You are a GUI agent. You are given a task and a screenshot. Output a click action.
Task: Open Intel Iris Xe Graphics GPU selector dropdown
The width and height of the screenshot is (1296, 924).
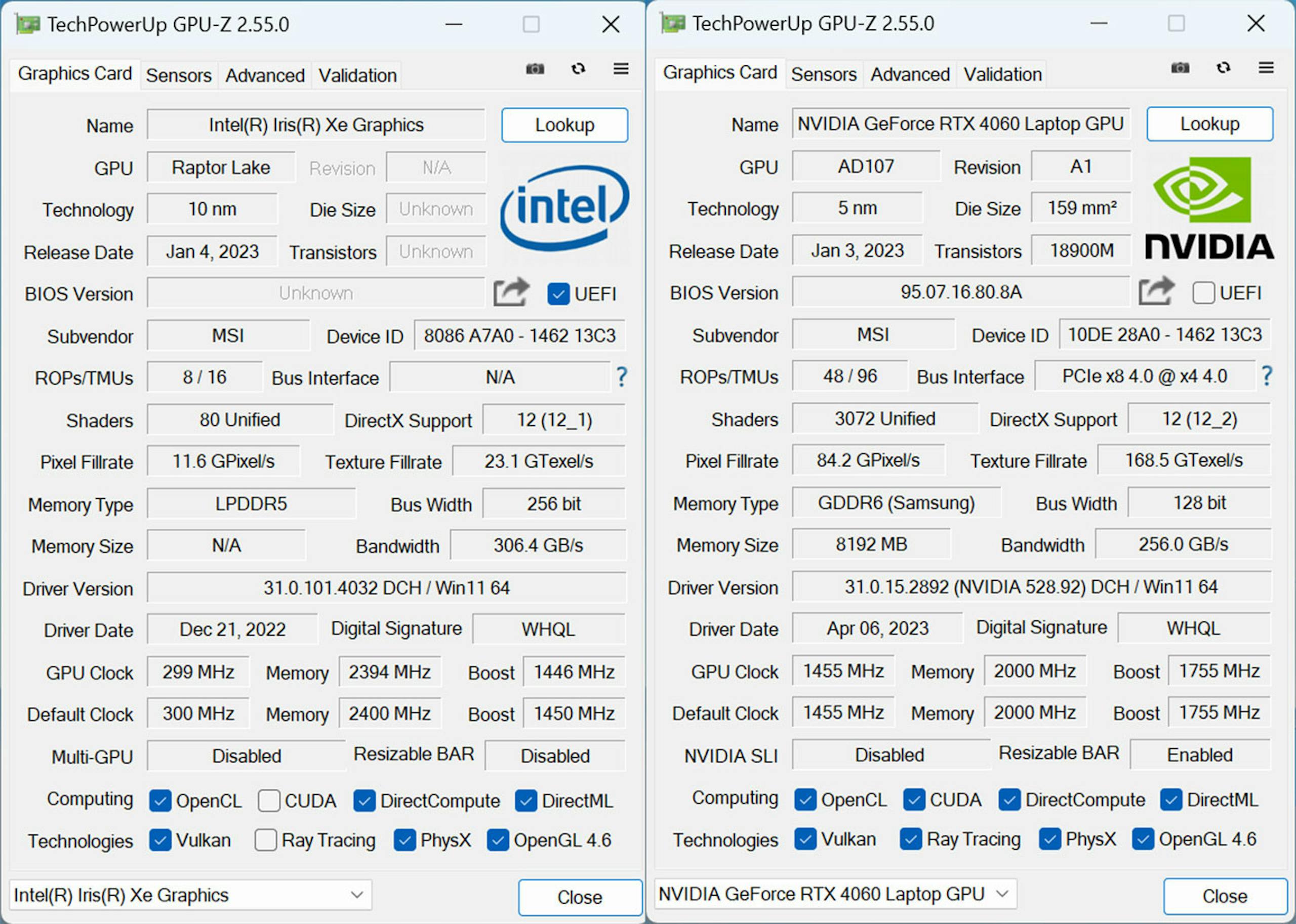click(x=191, y=895)
